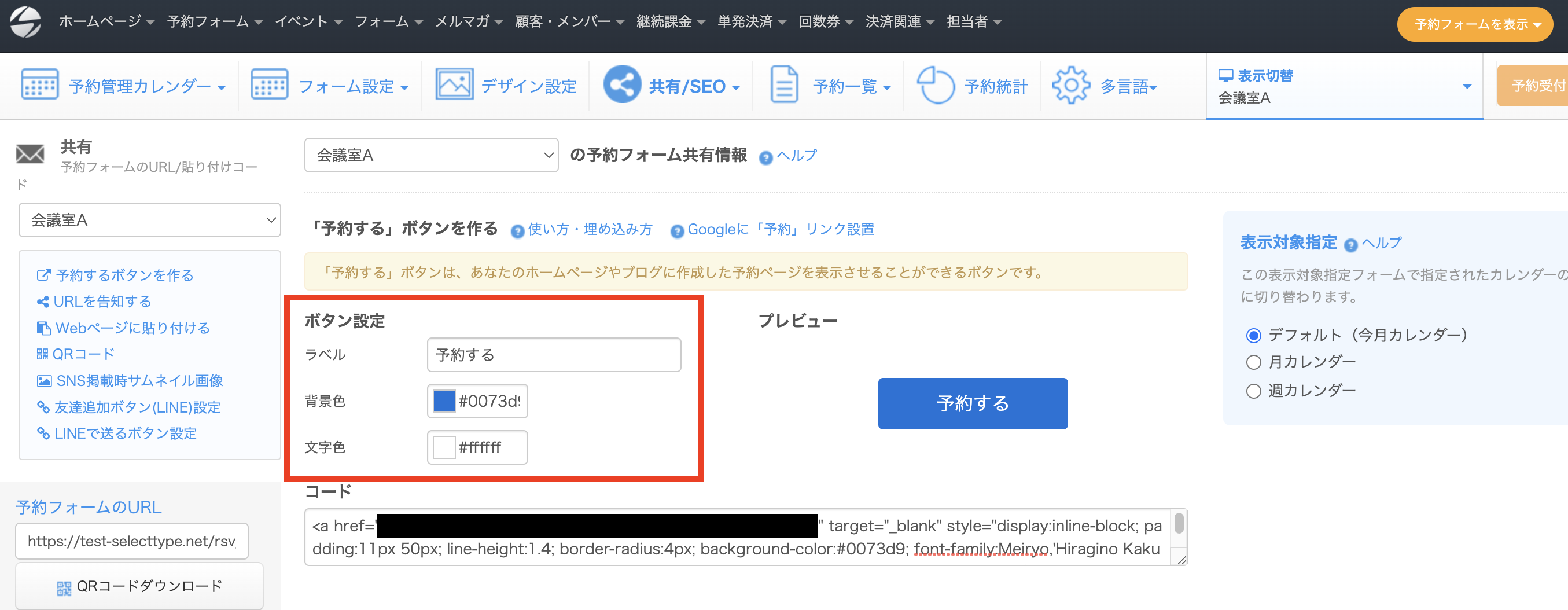Select the 月カレンダー radio option
This screenshot has height=610, width=1568.
1253,362
